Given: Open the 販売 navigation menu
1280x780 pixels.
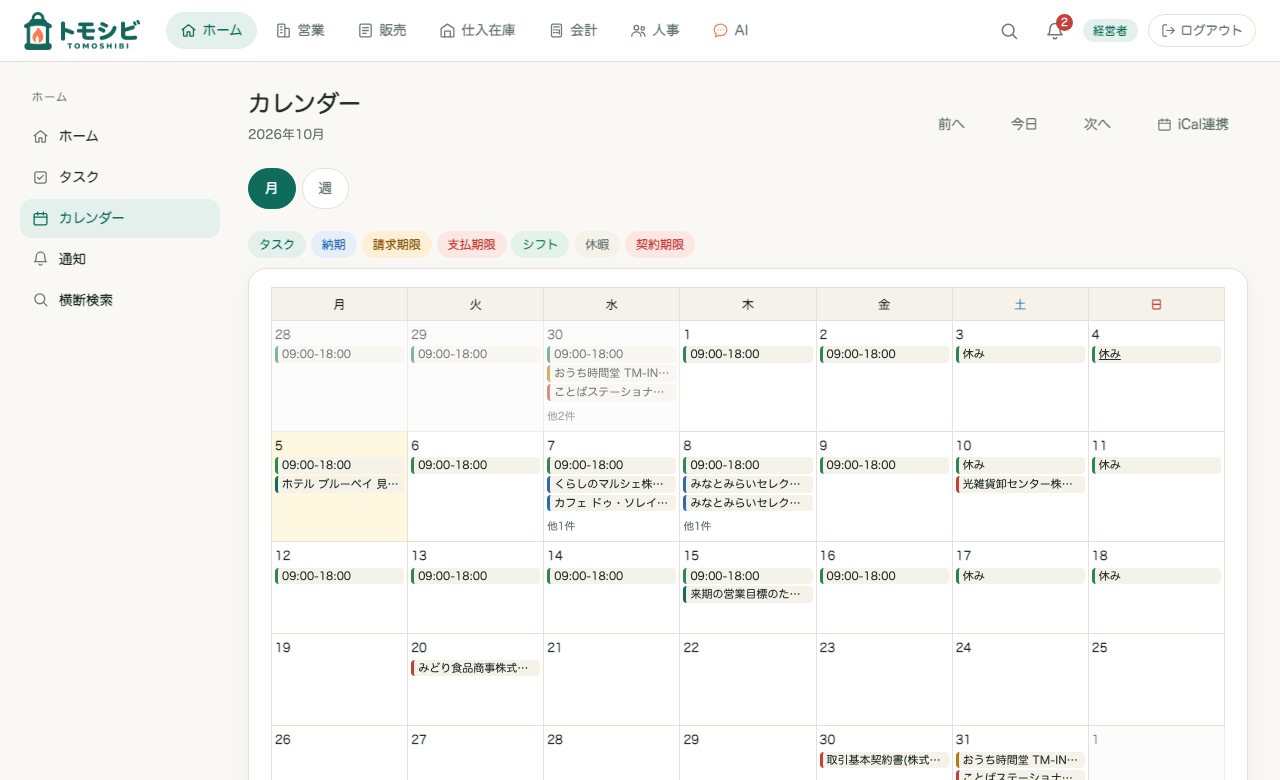Looking at the screenshot, I should (x=382, y=31).
